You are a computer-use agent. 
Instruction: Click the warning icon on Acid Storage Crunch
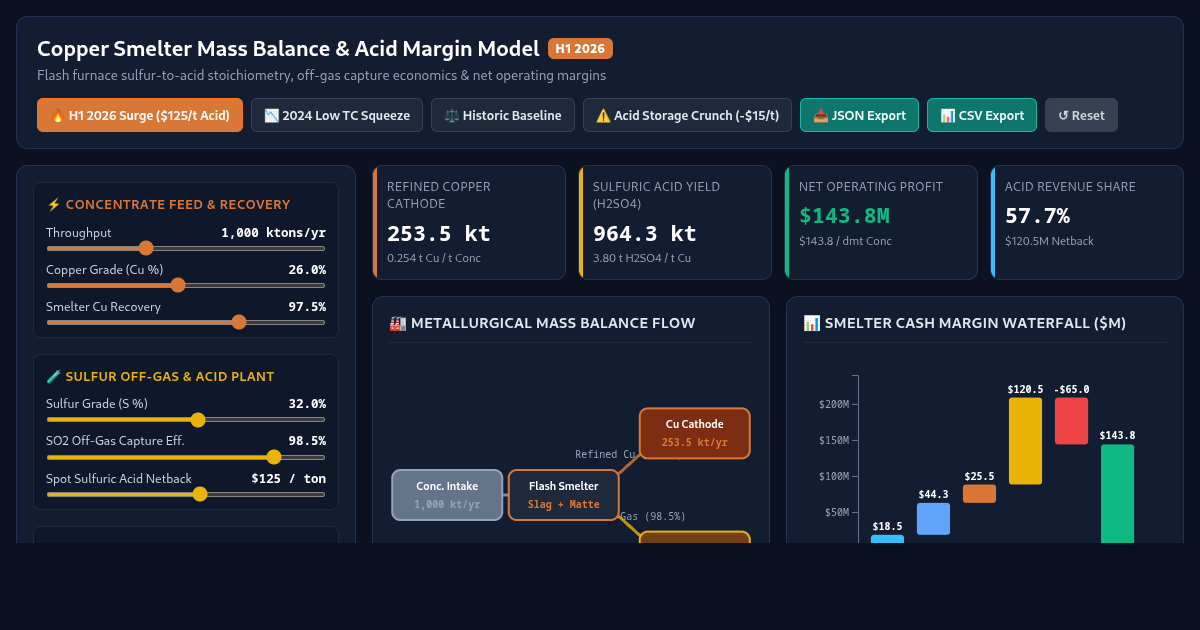(603, 115)
